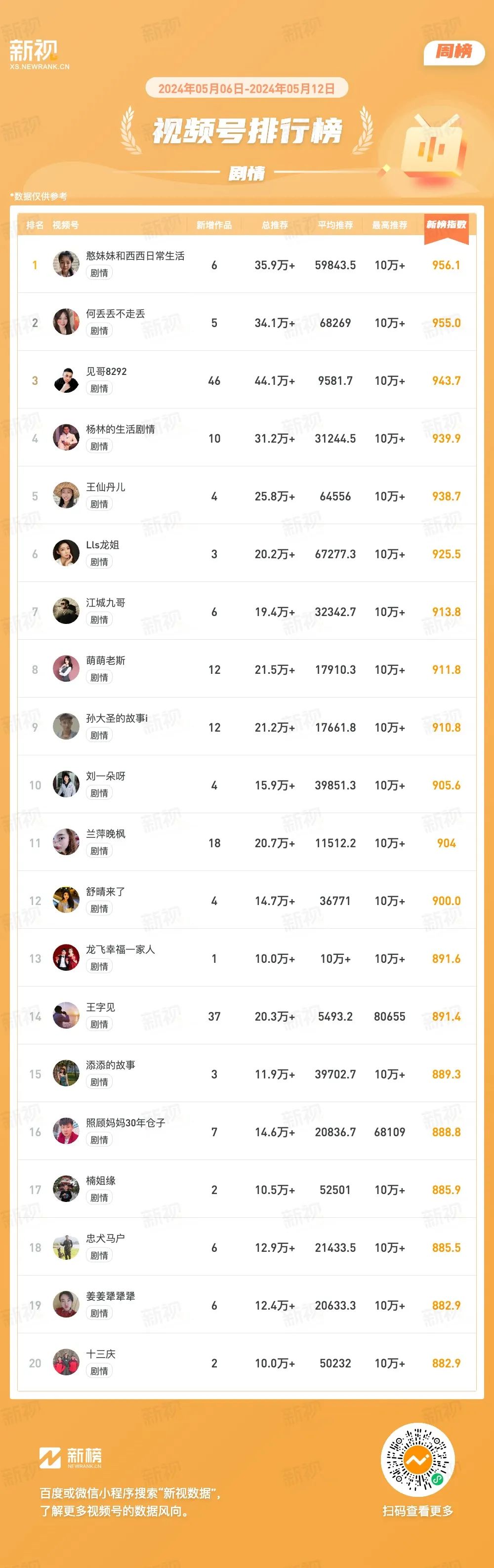494x1568 pixels.
Task: Open the 杨林的生活剧情 account name
Action: pos(121,429)
